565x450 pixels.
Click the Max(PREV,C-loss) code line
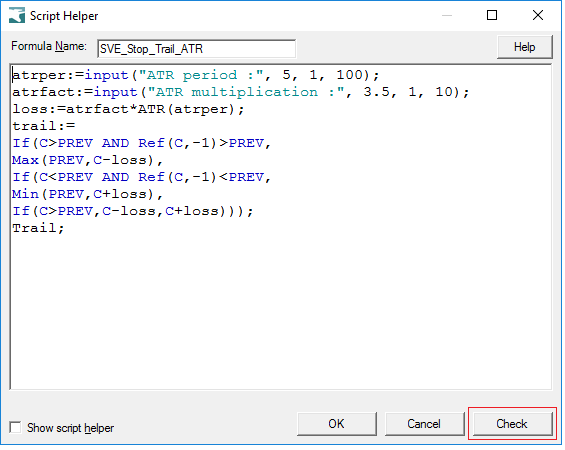click(x=88, y=160)
